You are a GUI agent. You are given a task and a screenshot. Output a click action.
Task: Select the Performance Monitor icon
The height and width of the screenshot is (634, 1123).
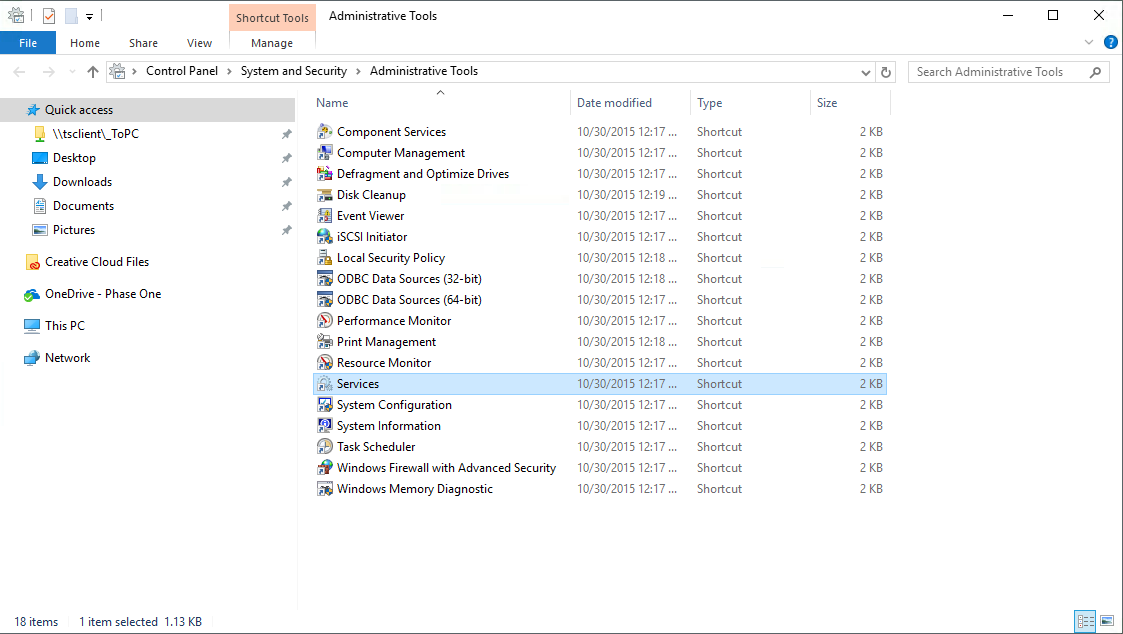[x=324, y=321]
